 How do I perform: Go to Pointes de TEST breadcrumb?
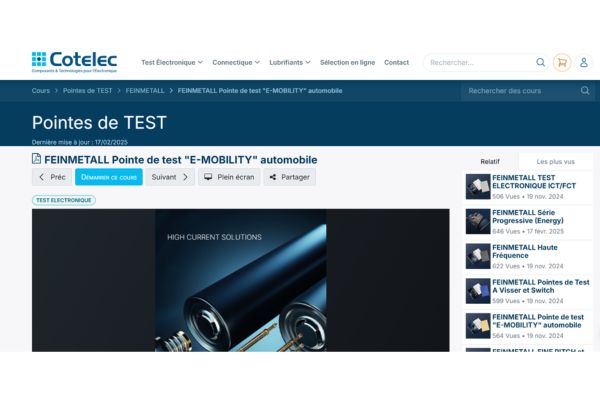click(88, 91)
